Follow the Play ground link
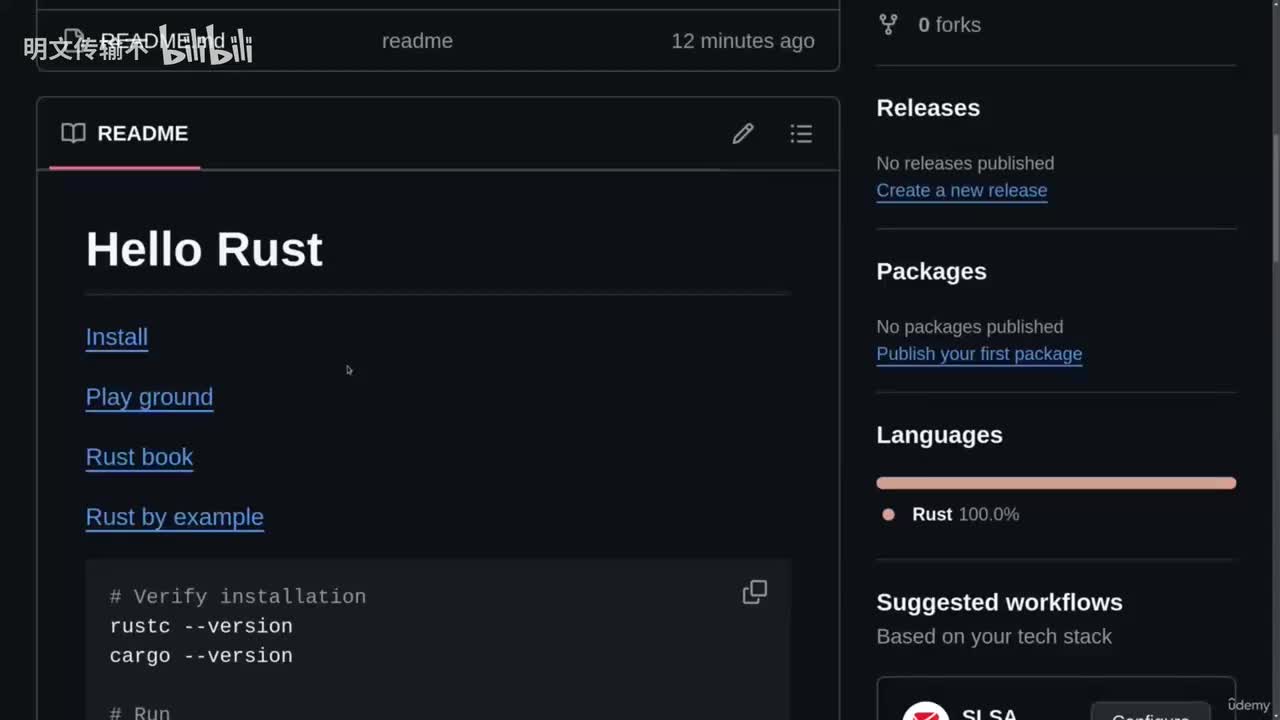1280x720 pixels. [149, 397]
